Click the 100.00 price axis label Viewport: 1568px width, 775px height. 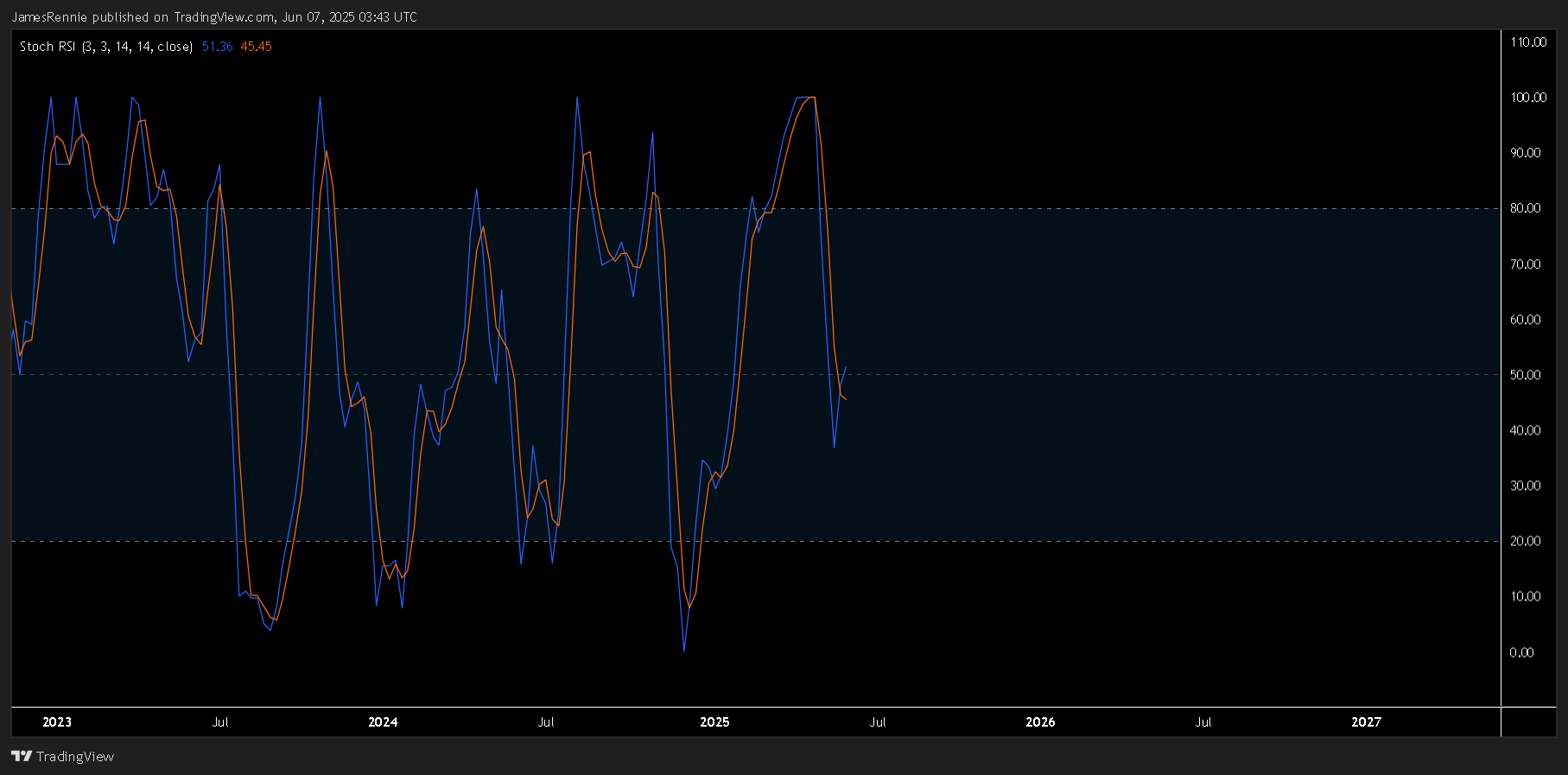coord(1528,98)
